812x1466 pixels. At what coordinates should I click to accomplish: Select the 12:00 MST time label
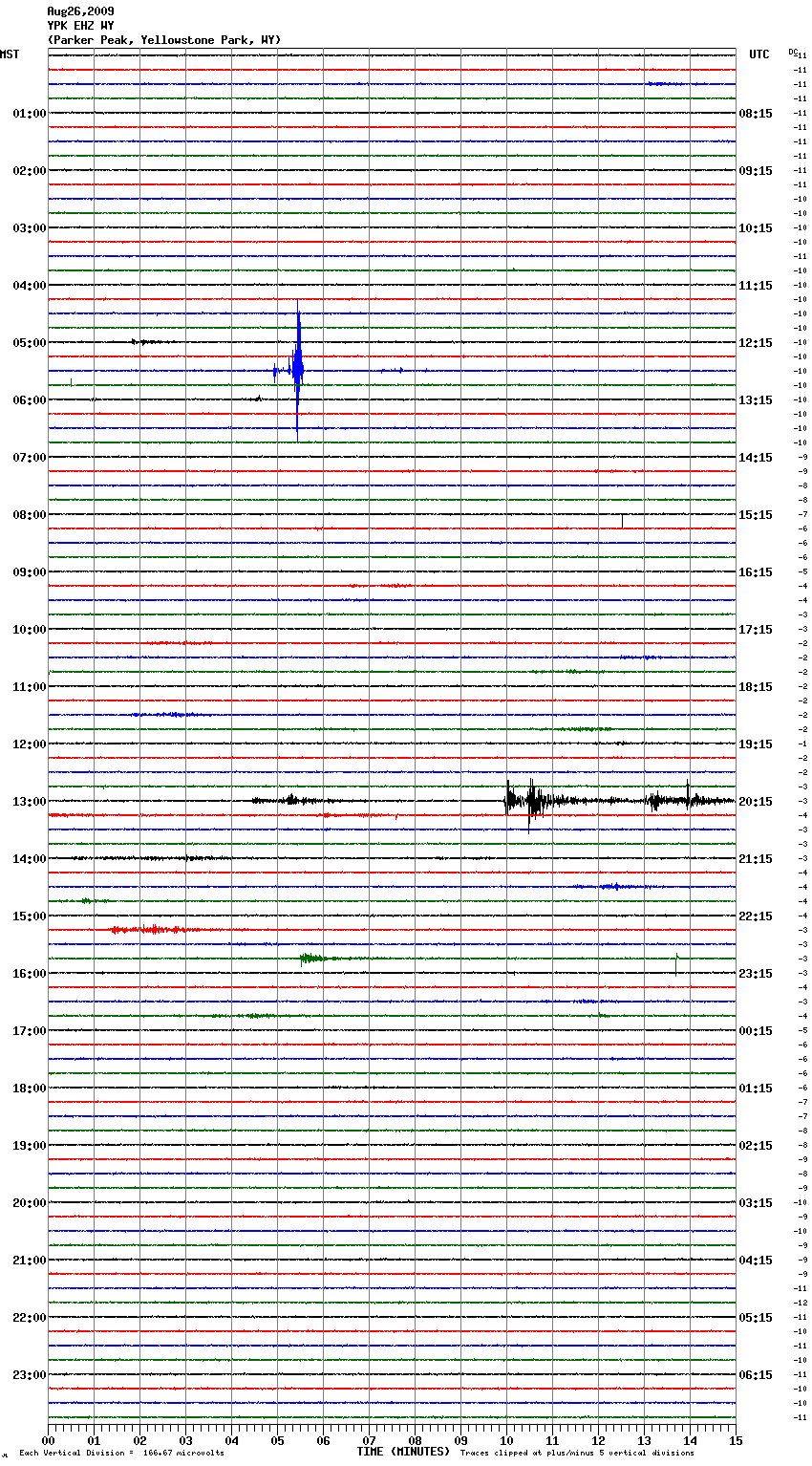(x=29, y=744)
